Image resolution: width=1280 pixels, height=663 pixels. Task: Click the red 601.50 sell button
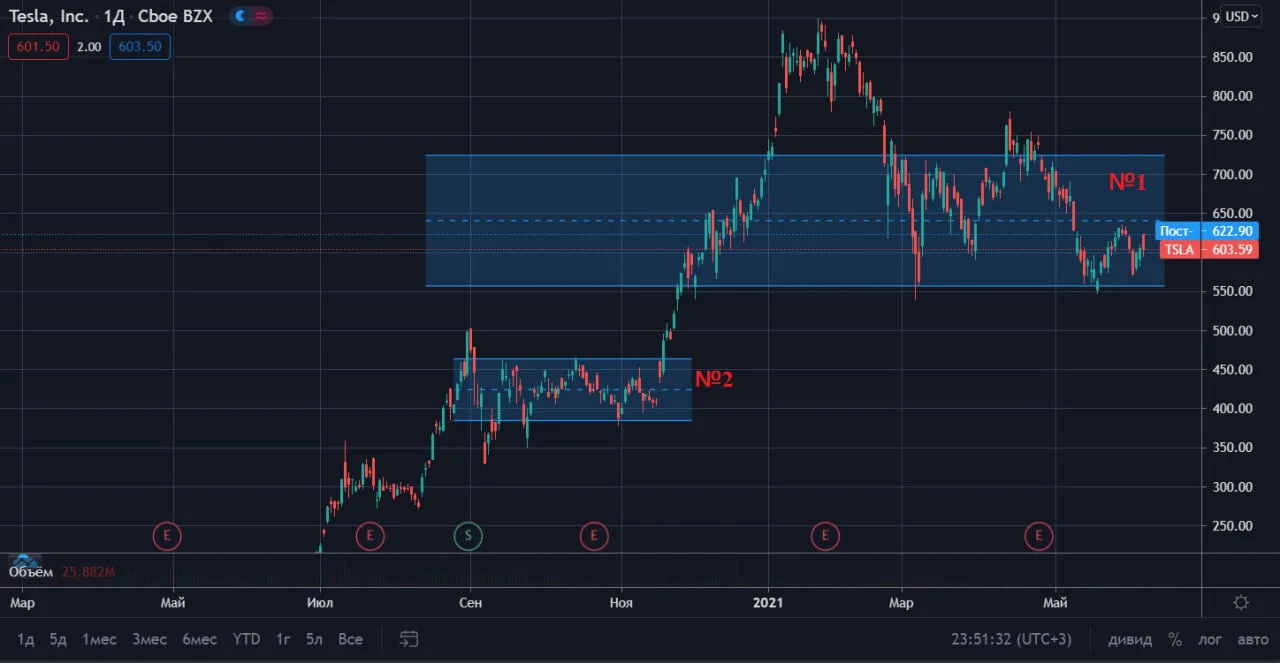pos(38,46)
